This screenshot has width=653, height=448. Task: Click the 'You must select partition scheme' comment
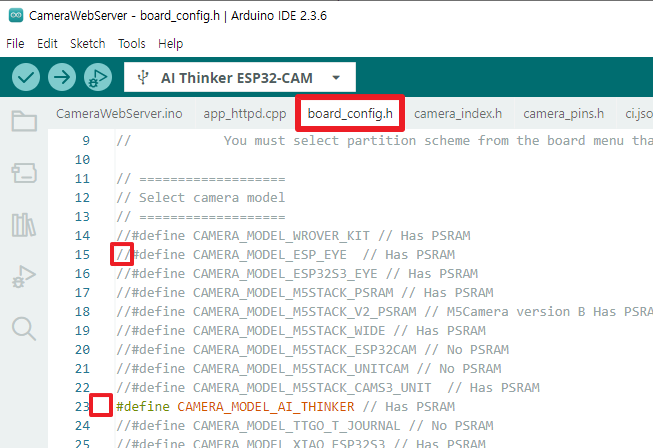coord(438,140)
